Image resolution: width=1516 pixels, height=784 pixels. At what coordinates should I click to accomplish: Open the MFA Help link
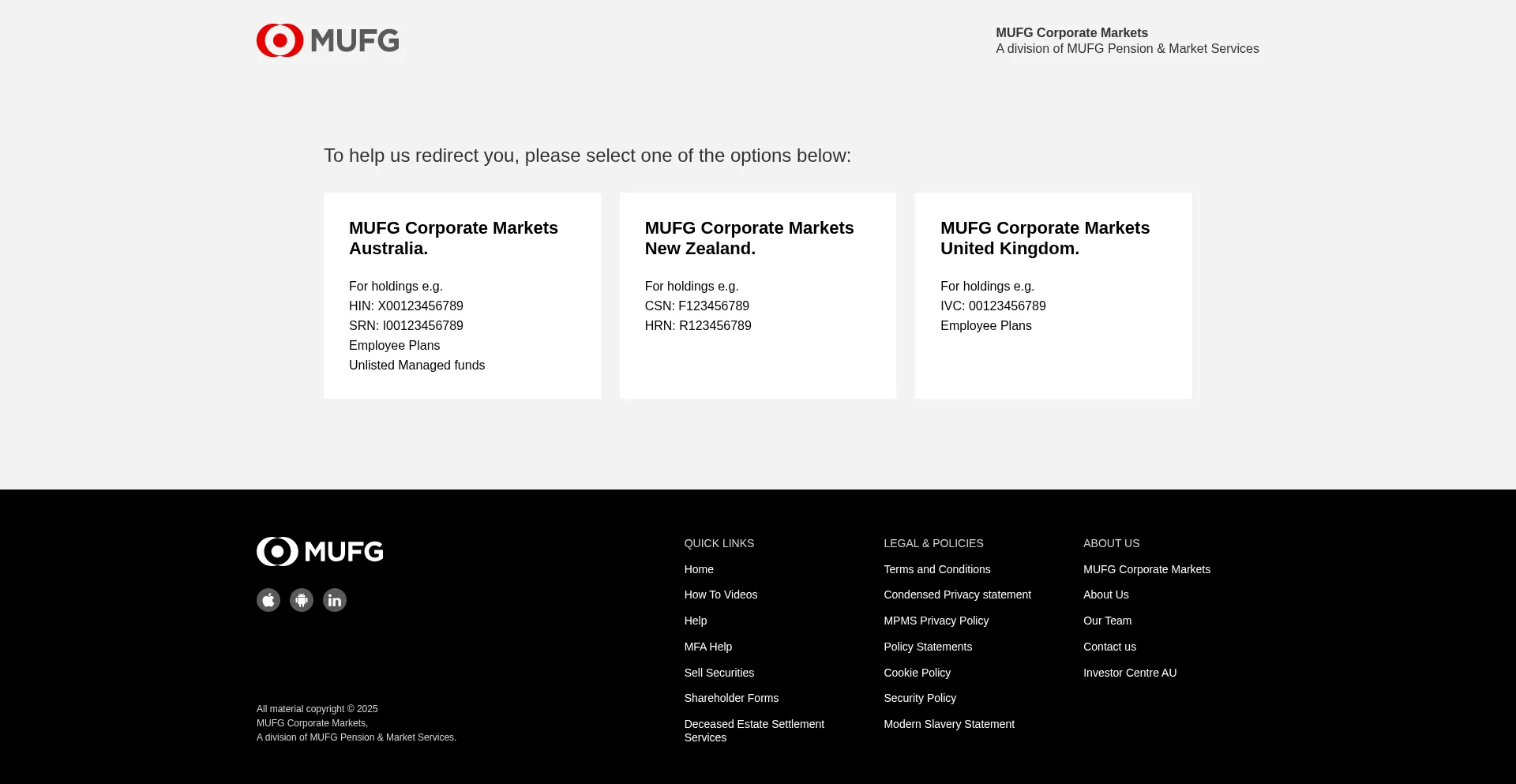(708, 647)
